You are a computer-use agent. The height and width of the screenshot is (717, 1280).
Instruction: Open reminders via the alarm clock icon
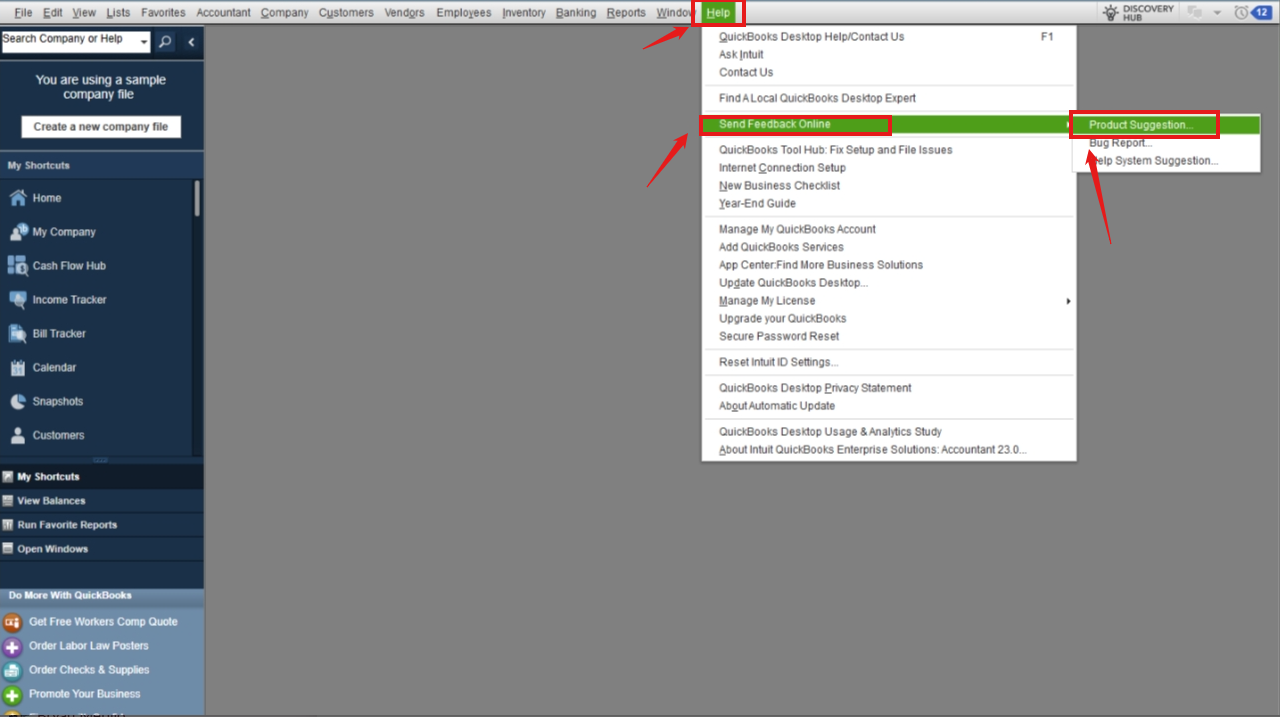[1241, 13]
